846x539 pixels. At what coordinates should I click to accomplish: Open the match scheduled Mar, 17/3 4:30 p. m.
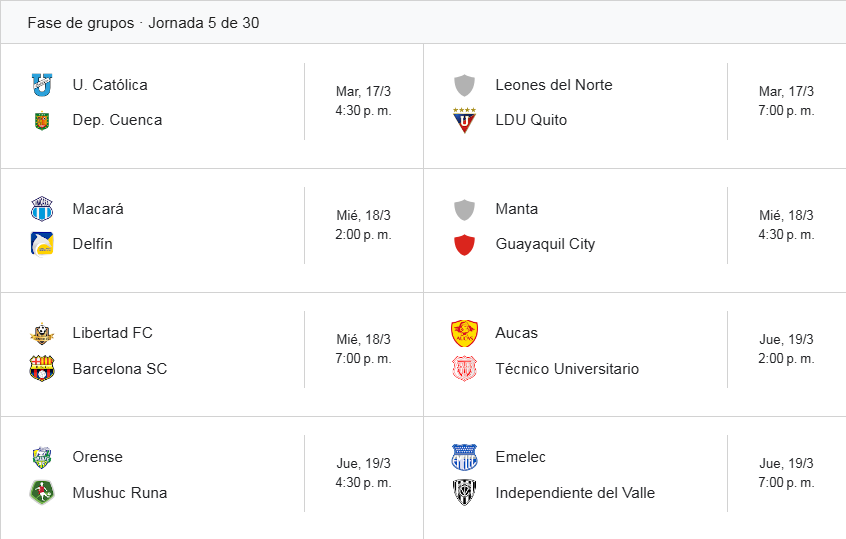point(363,101)
